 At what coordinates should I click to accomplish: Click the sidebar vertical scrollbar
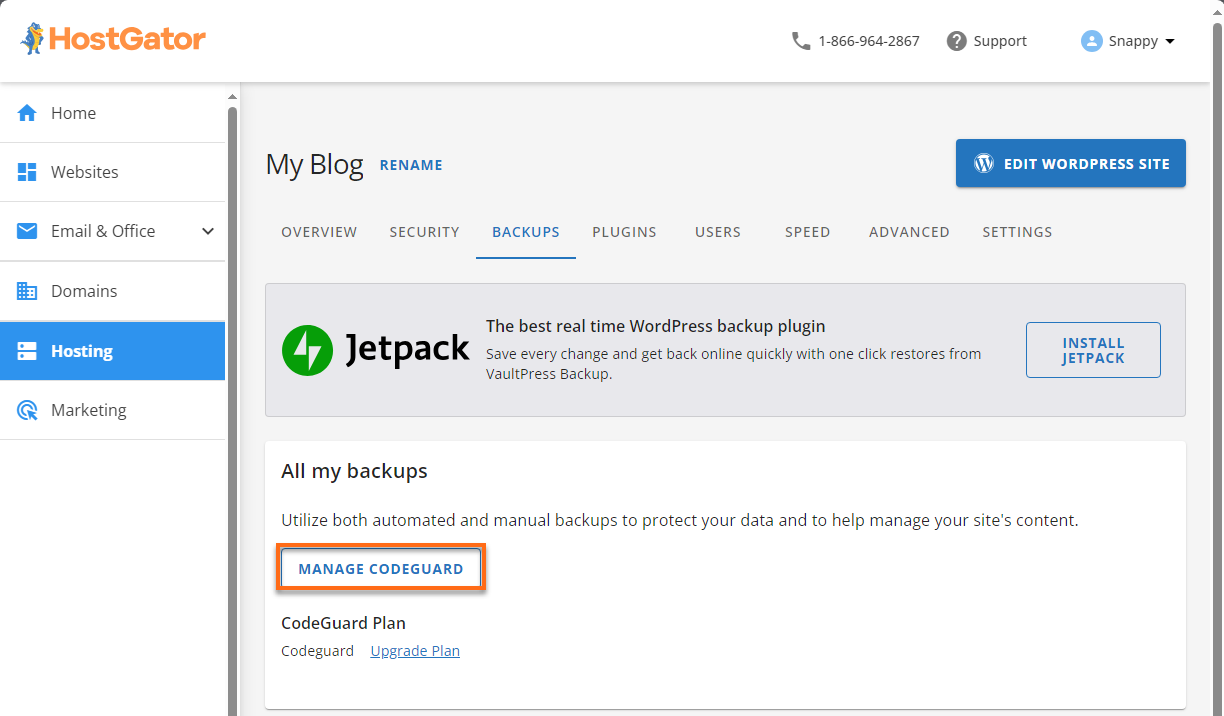click(233, 400)
